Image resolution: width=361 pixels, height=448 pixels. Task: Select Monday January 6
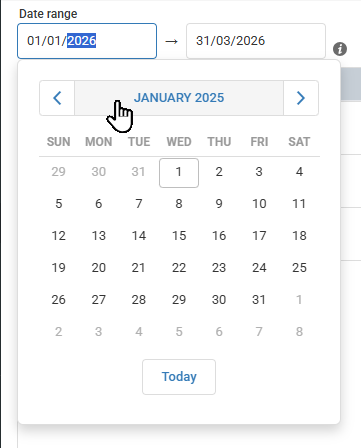[99, 204]
